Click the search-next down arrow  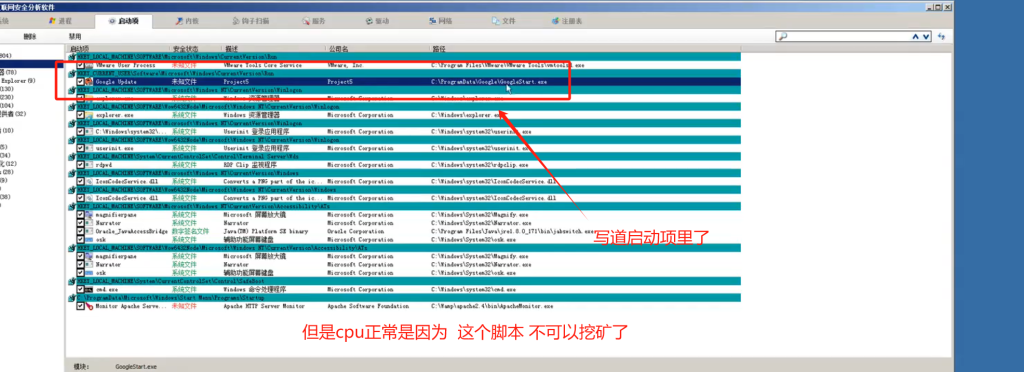point(925,37)
